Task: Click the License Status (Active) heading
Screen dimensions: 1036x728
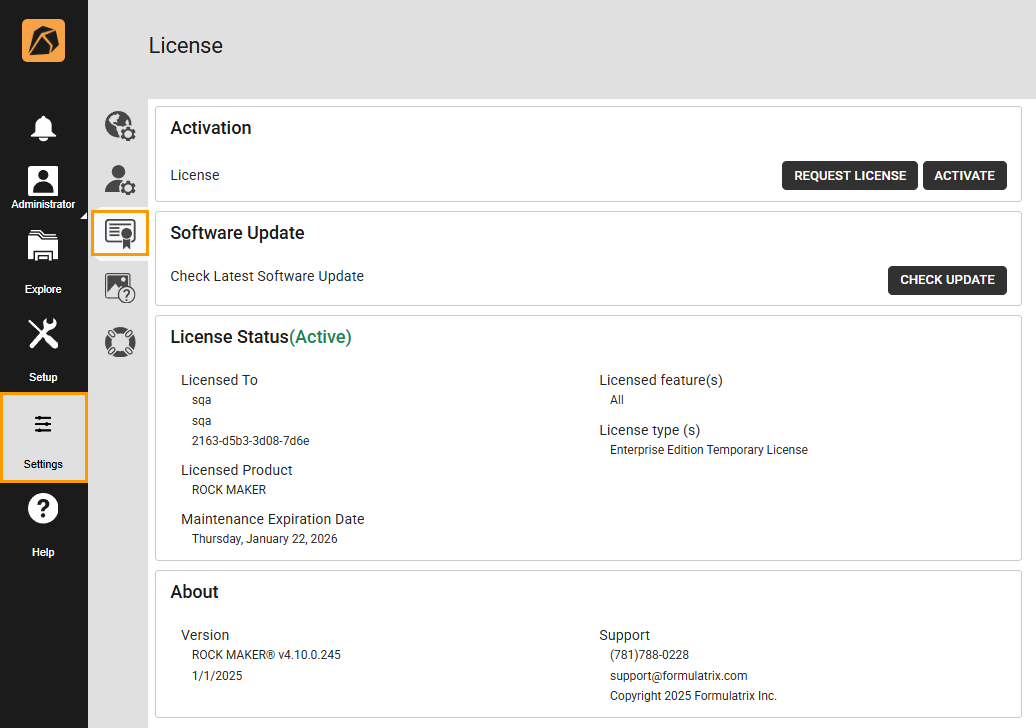Action: click(x=261, y=337)
